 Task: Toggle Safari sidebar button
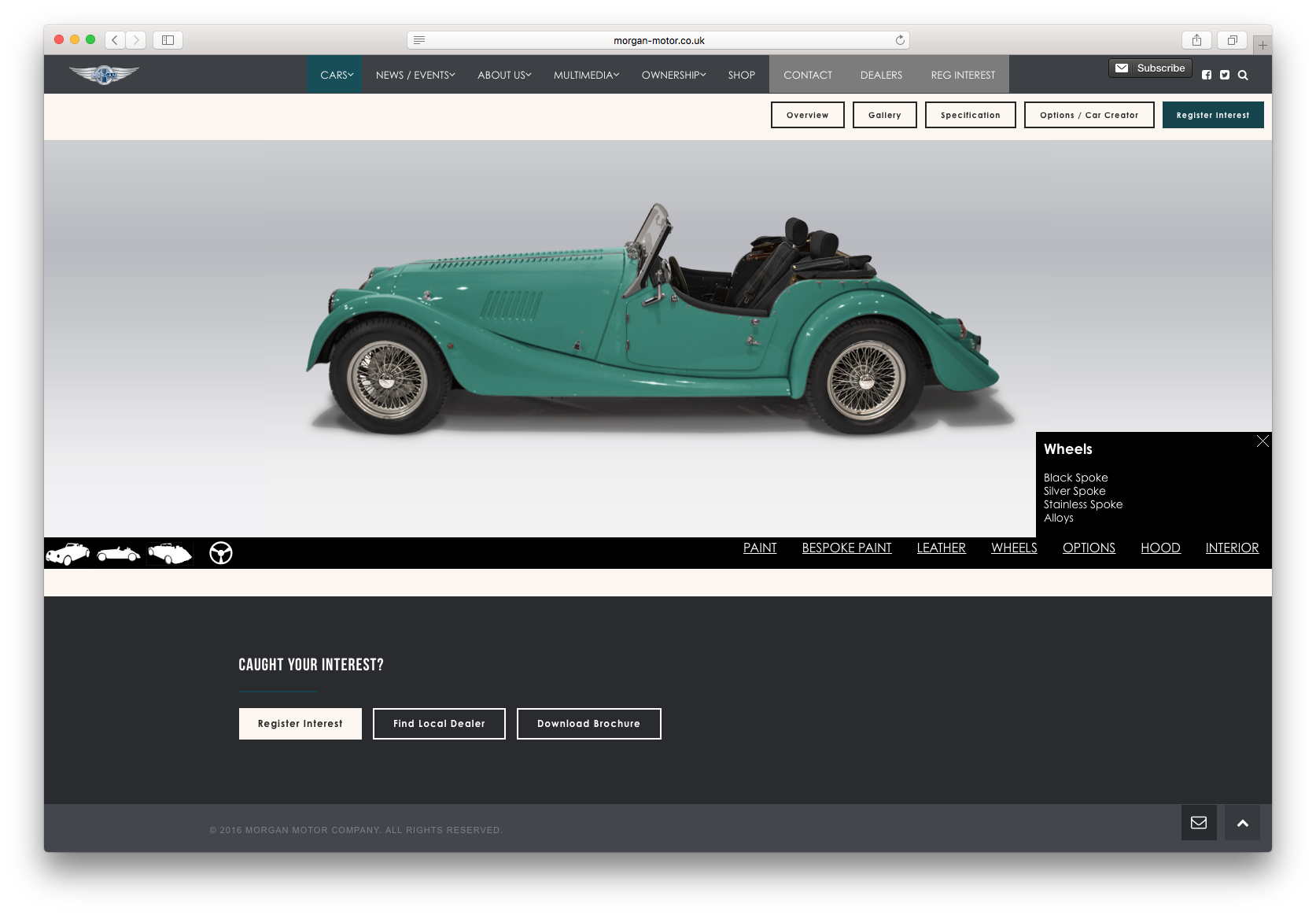168,40
